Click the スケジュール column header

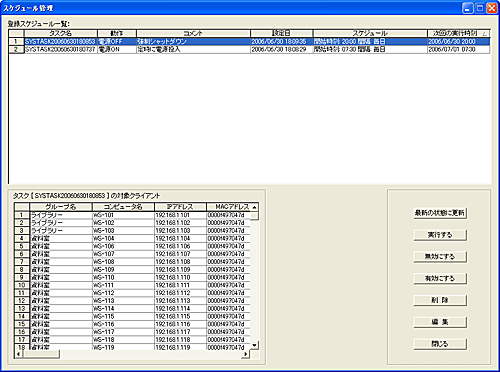click(x=370, y=33)
